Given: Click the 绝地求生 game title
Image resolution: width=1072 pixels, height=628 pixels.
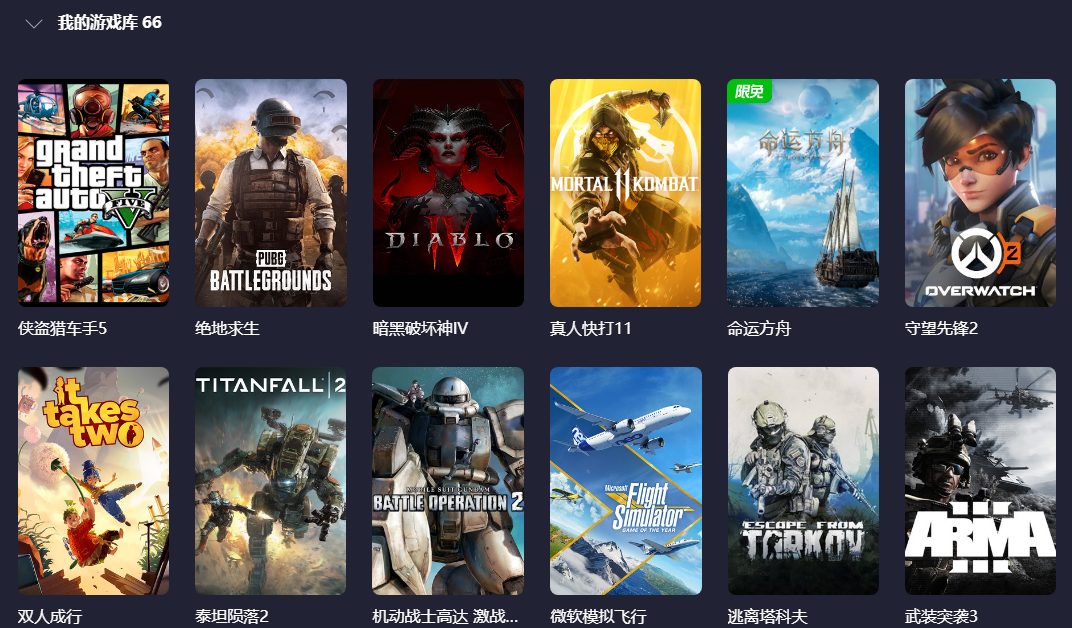Looking at the screenshot, I should click(227, 328).
